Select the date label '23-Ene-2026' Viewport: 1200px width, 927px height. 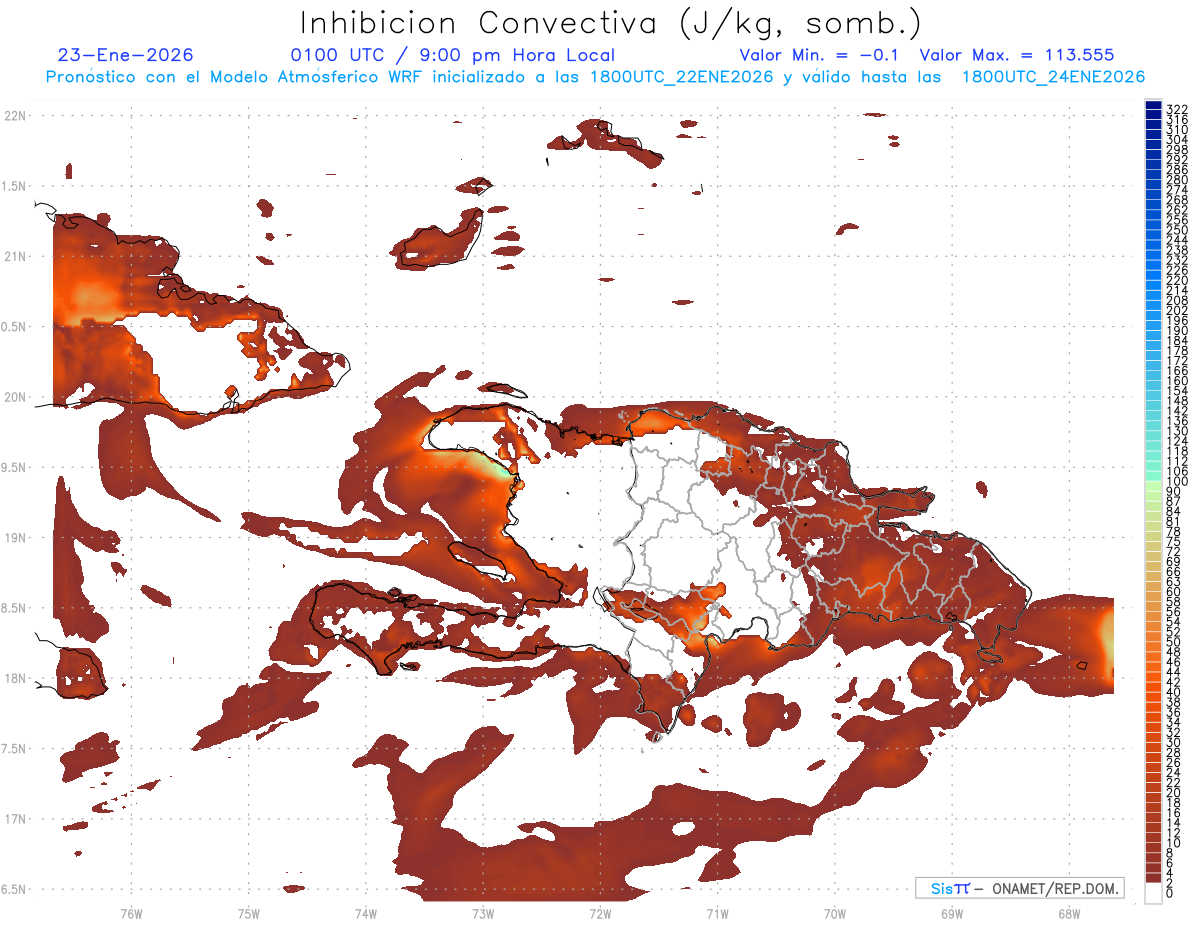click(x=126, y=55)
